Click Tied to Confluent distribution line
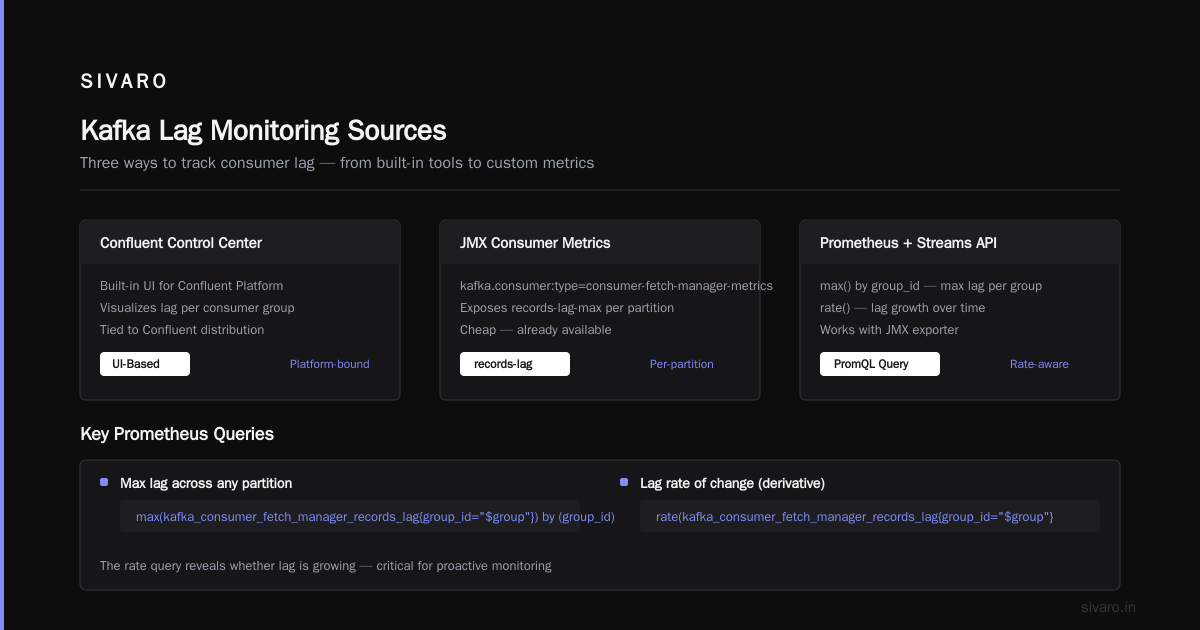The image size is (1200, 630). (x=182, y=330)
